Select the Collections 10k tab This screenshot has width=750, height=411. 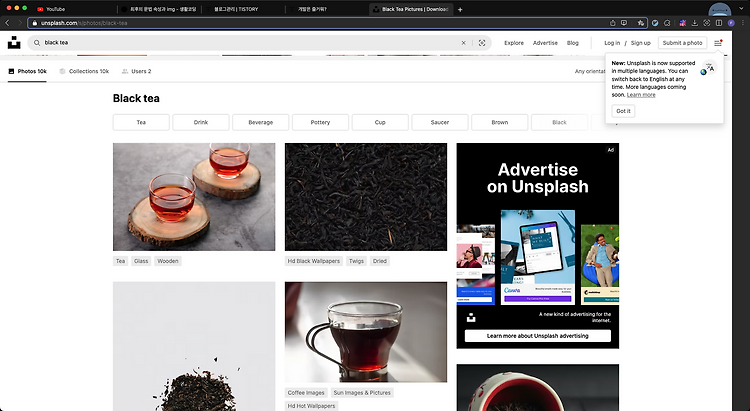pos(84,71)
